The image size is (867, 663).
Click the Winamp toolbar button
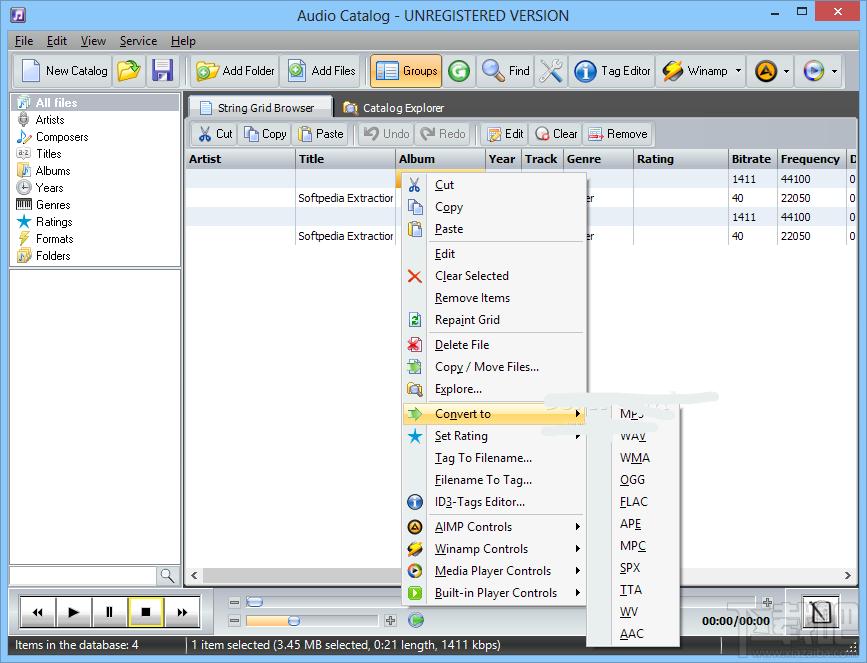[694, 71]
